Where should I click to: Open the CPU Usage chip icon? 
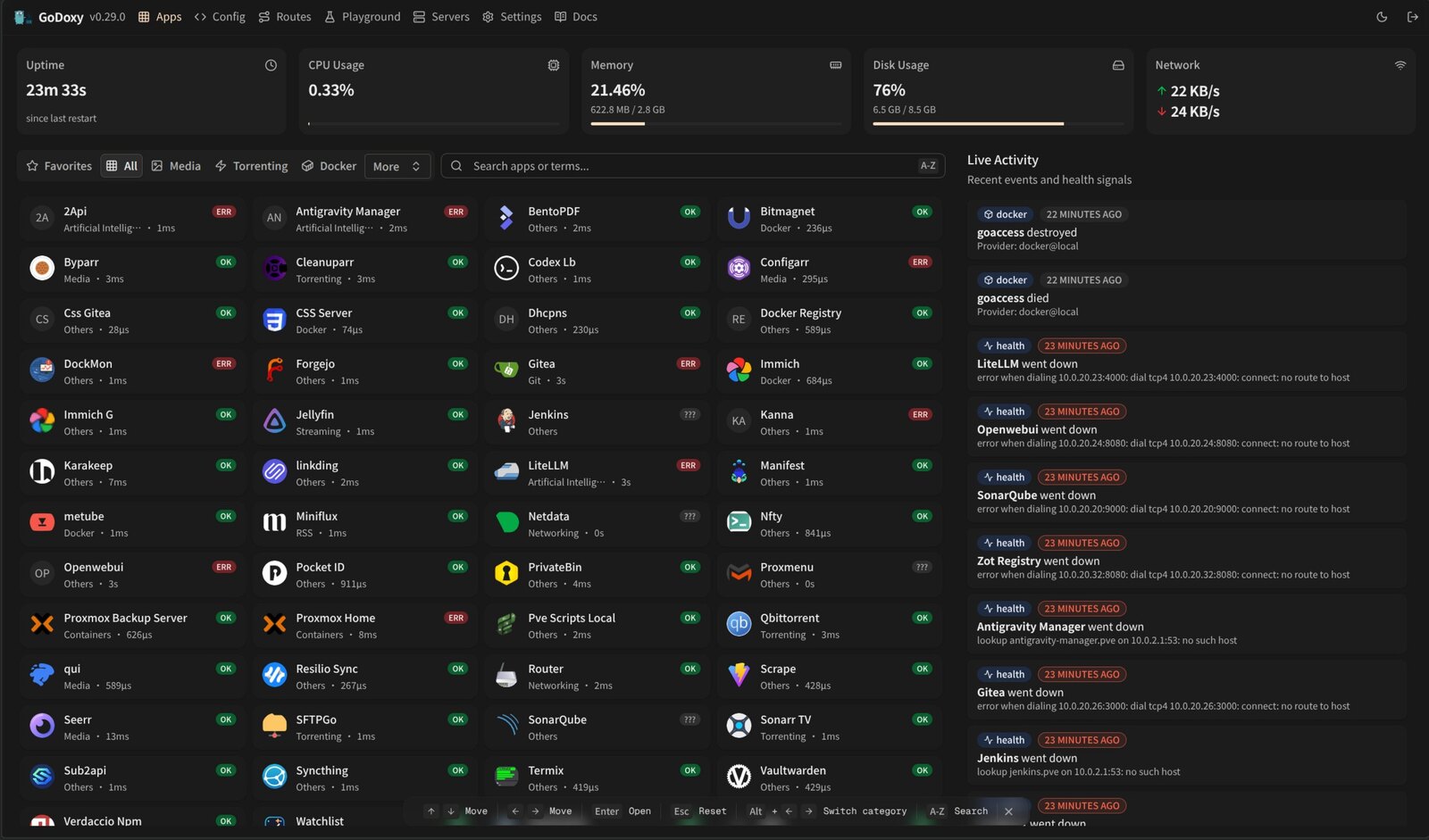[x=554, y=65]
